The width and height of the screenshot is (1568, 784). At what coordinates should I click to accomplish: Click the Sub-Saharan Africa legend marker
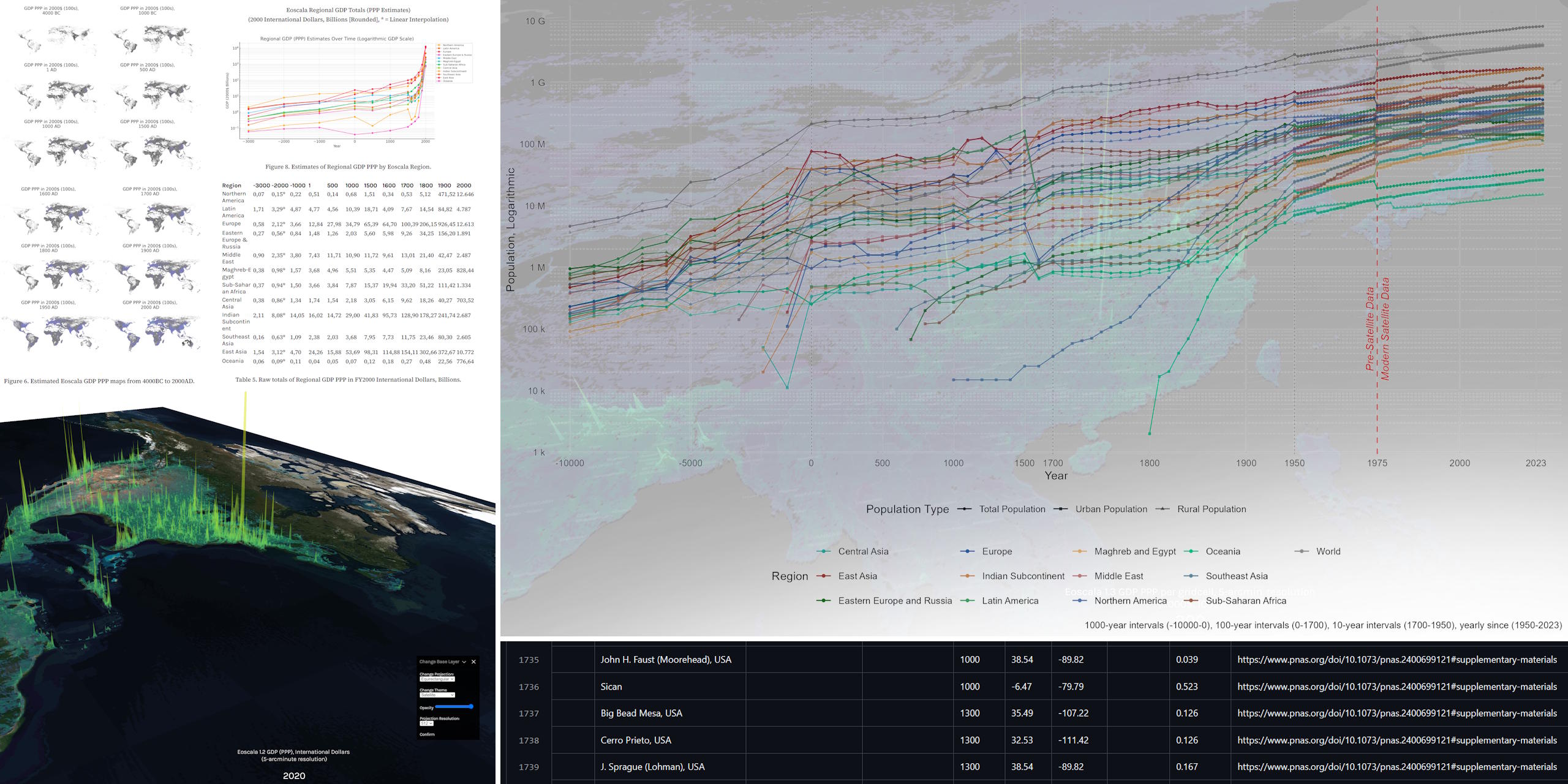click(1191, 601)
